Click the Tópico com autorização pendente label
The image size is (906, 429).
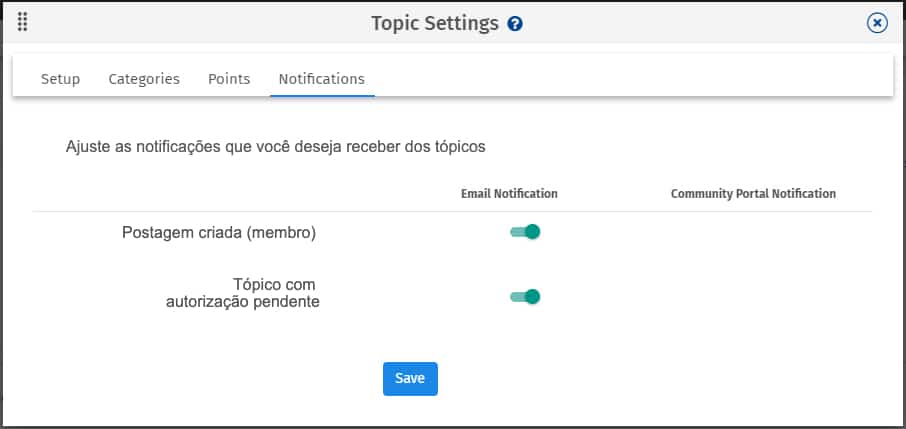(x=243, y=293)
